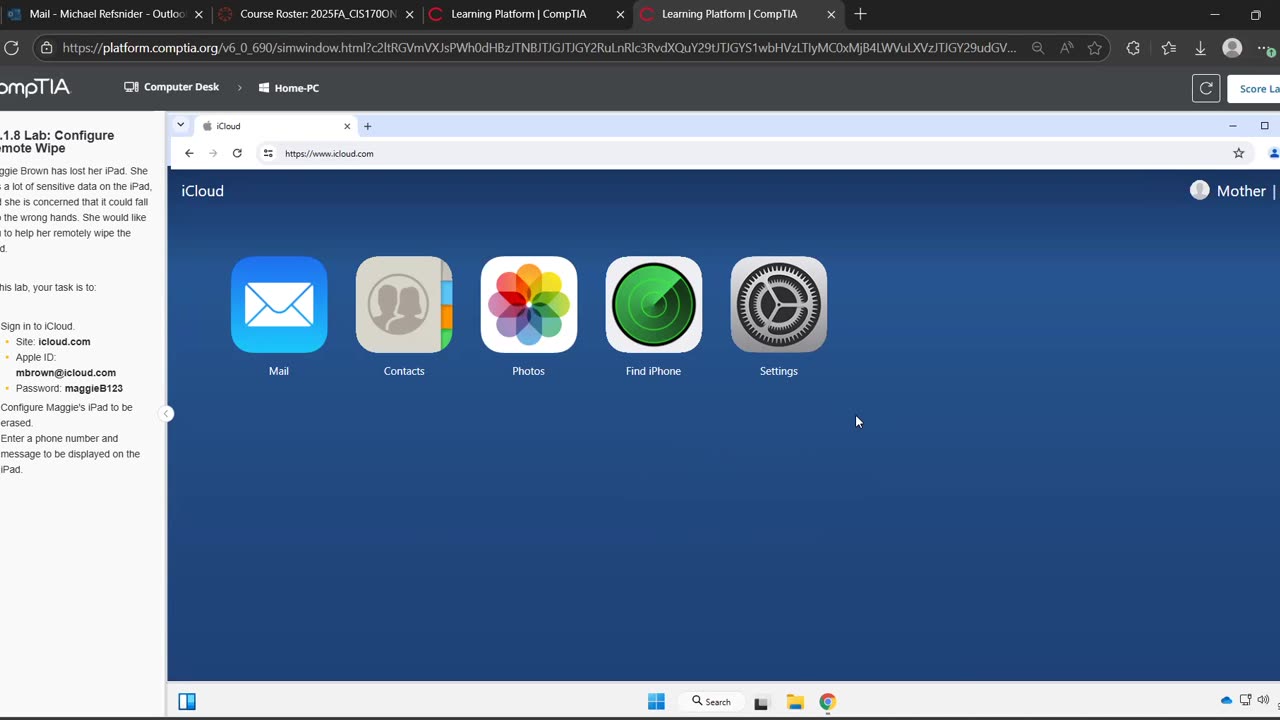
Task: View site information lock icon in Edge
Action: (47, 48)
